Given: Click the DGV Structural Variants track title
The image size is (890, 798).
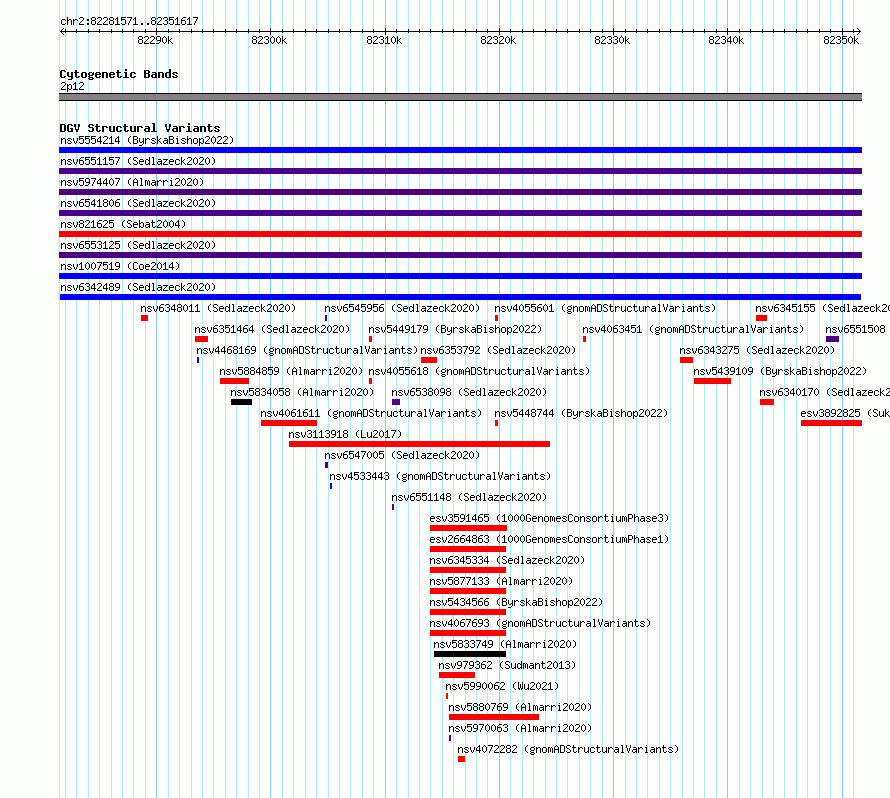Looking at the screenshot, I should tap(140, 128).
